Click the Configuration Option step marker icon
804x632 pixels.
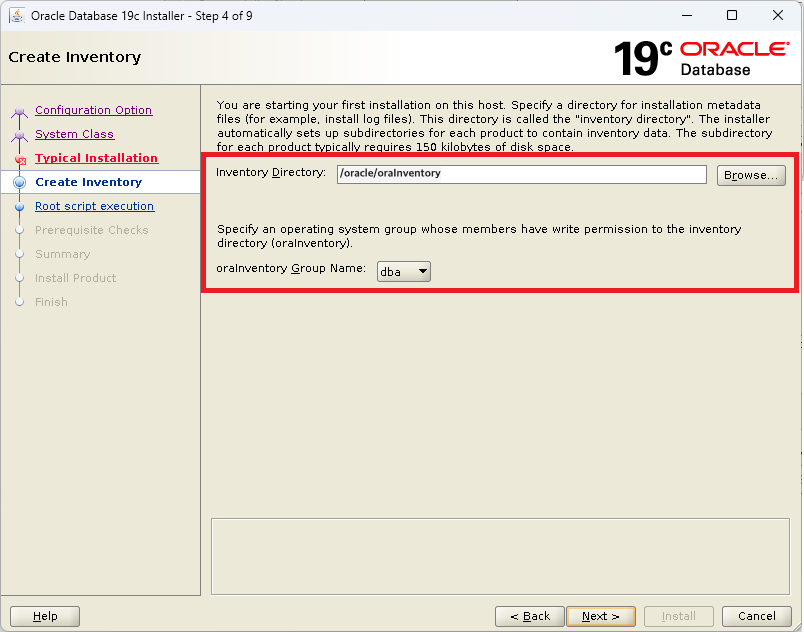coord(19,111)
